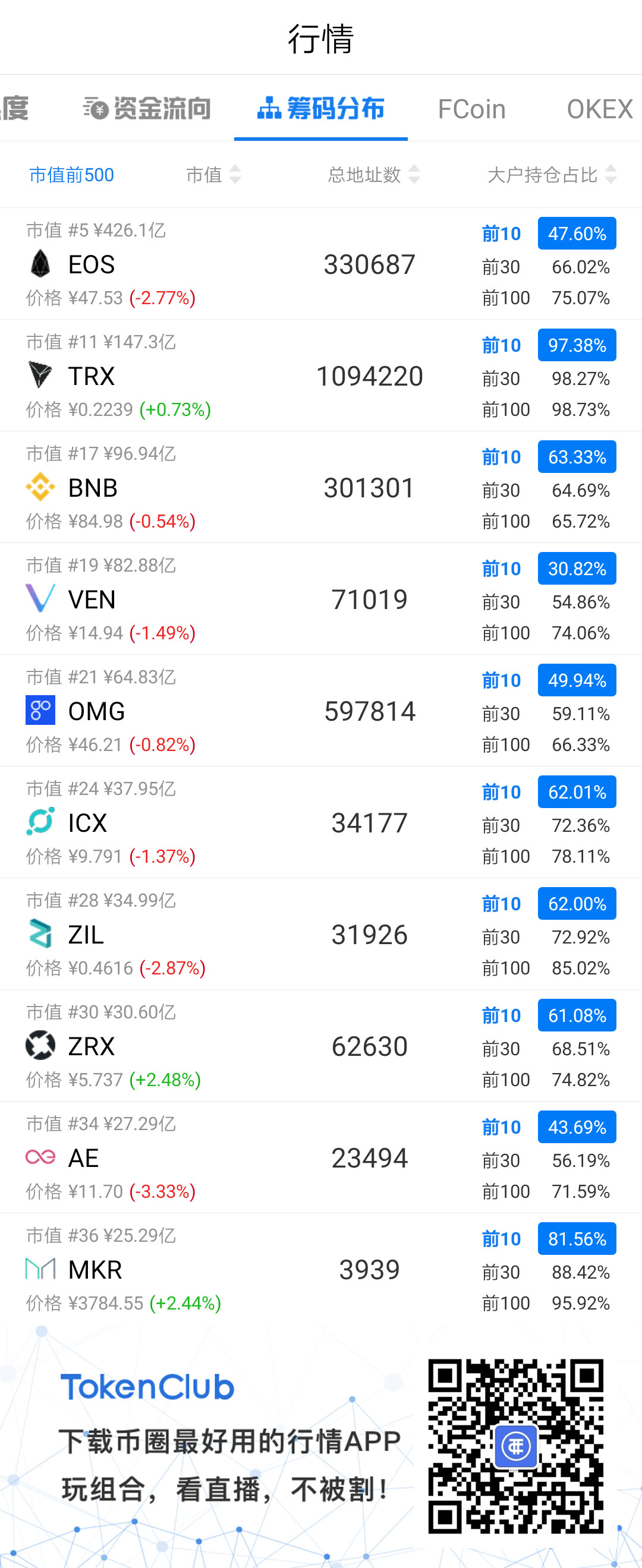642x1568 pixels.
Task: Tap the ICX coin logo icon
Action: click(x=40, y=822)
